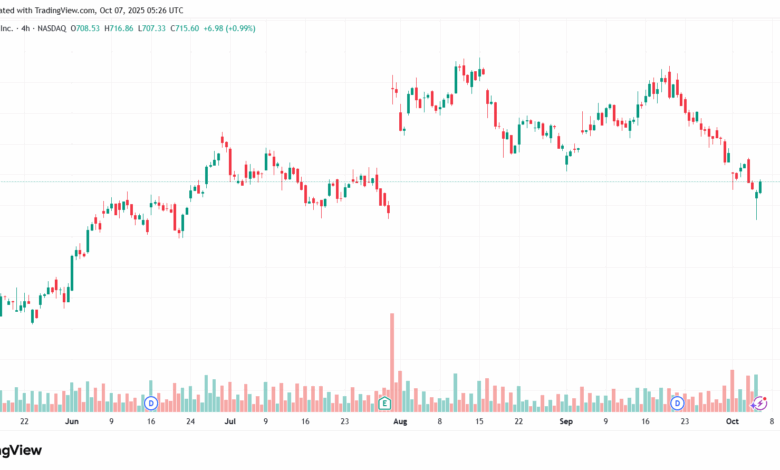780x470 pixels.
Task: Click the last green candle on the chart
Action: (x=761, y=186)
